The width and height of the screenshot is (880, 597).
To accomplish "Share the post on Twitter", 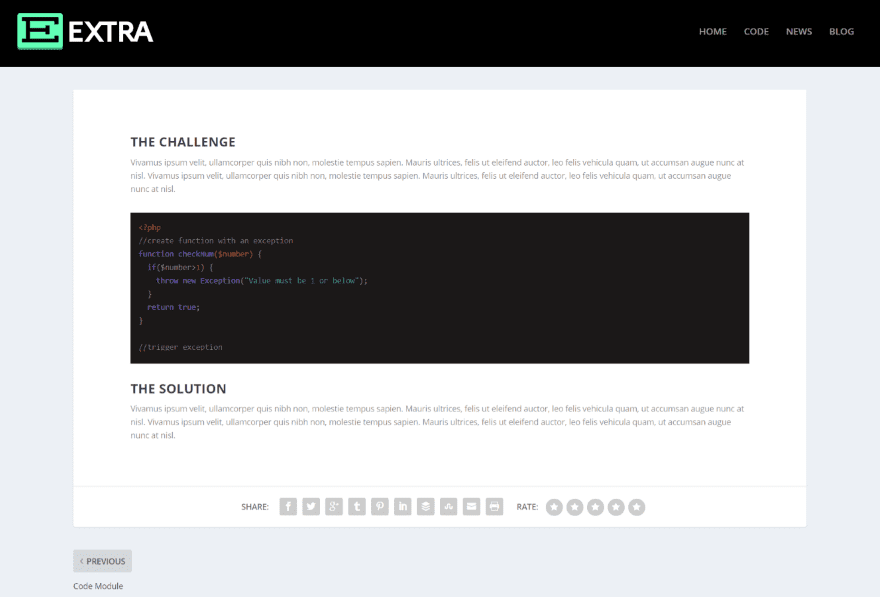I will click(311, 507).
